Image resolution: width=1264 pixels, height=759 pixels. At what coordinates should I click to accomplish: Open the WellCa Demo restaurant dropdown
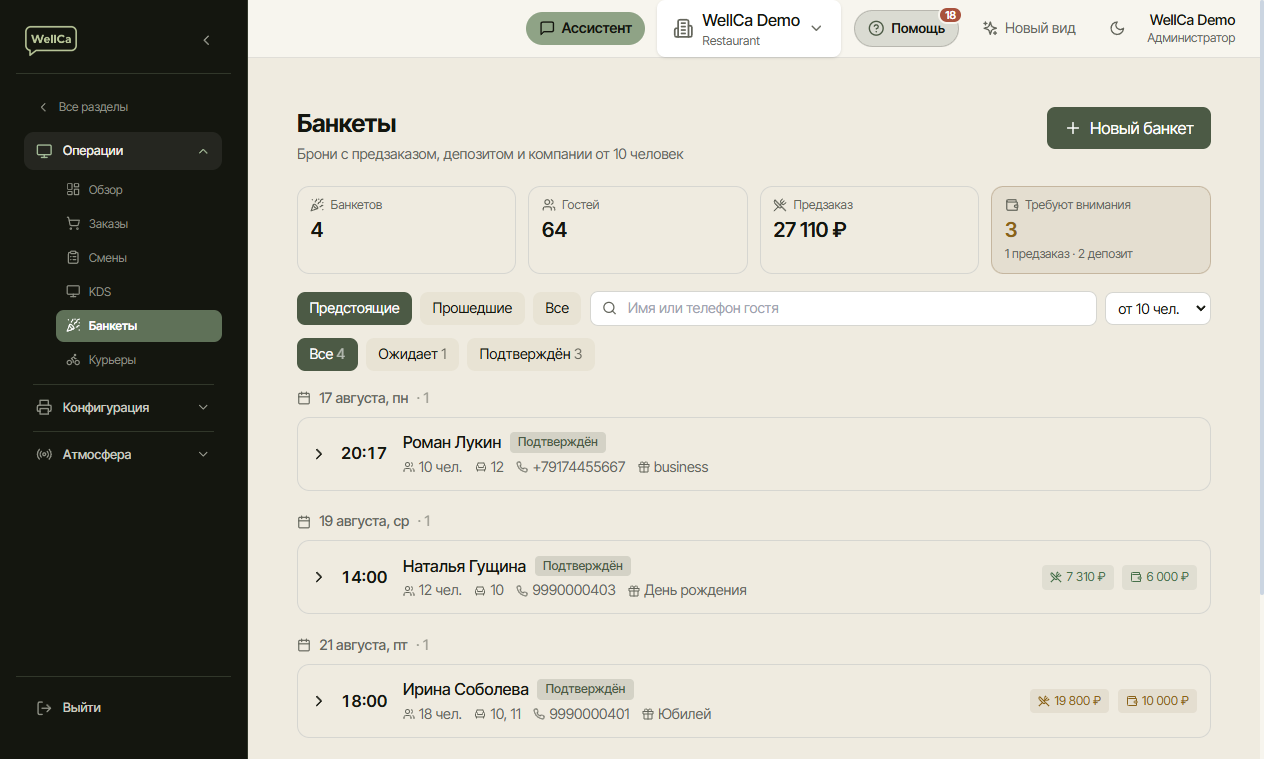[x=749, y=29]
